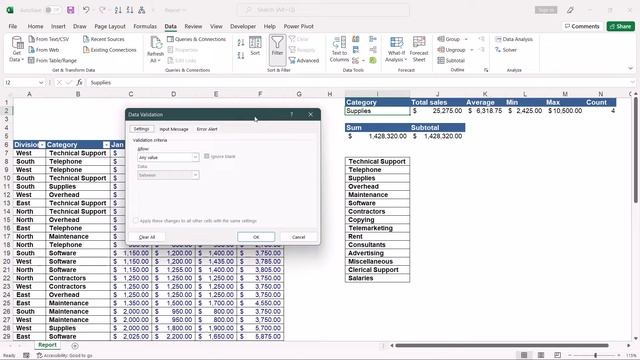Open Outline group dialog launcher
The height and width of the screenshot is (360, 640).
[x=486, y=70]
